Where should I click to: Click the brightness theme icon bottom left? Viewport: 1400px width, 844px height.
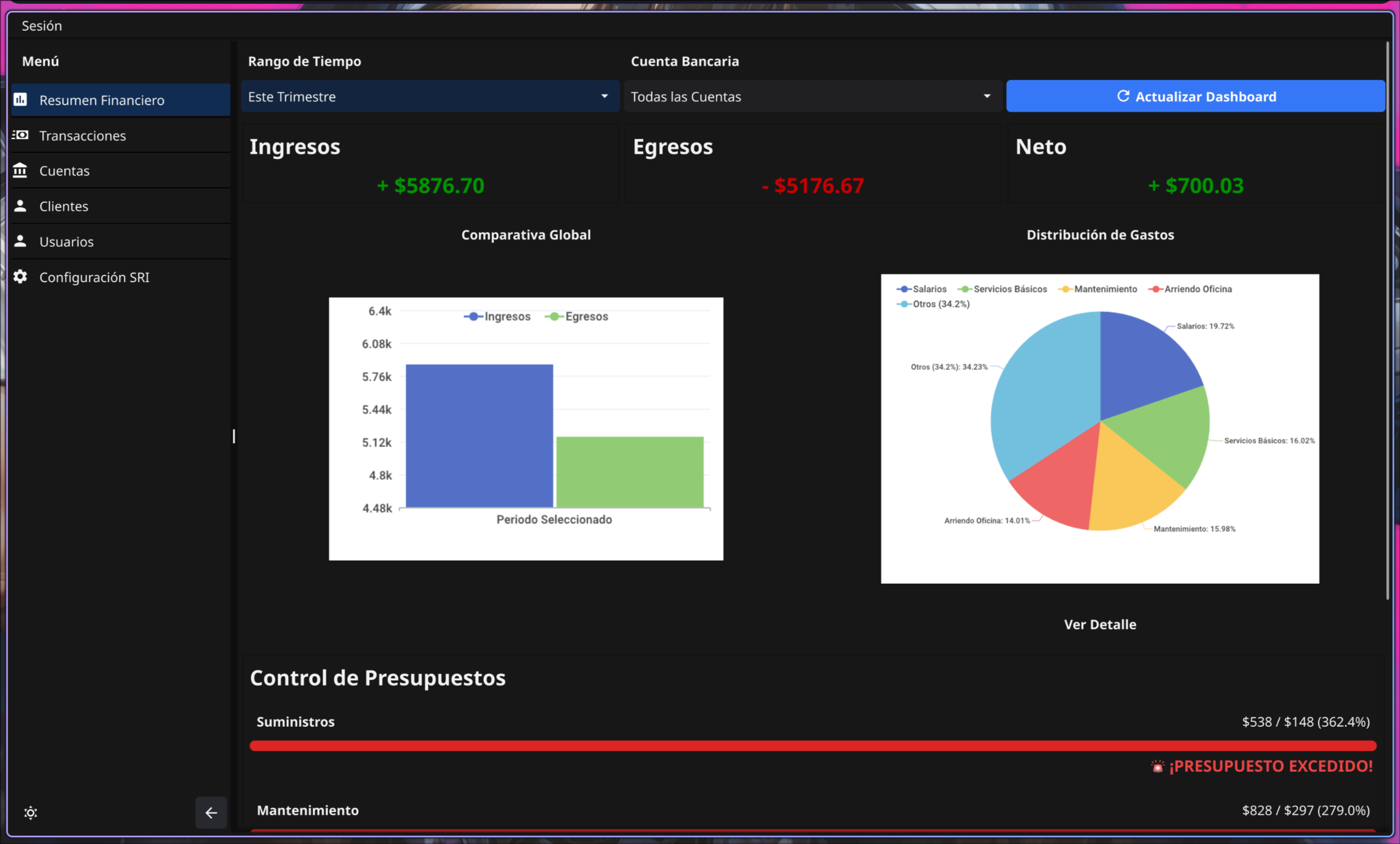click(x=30, y=813)
